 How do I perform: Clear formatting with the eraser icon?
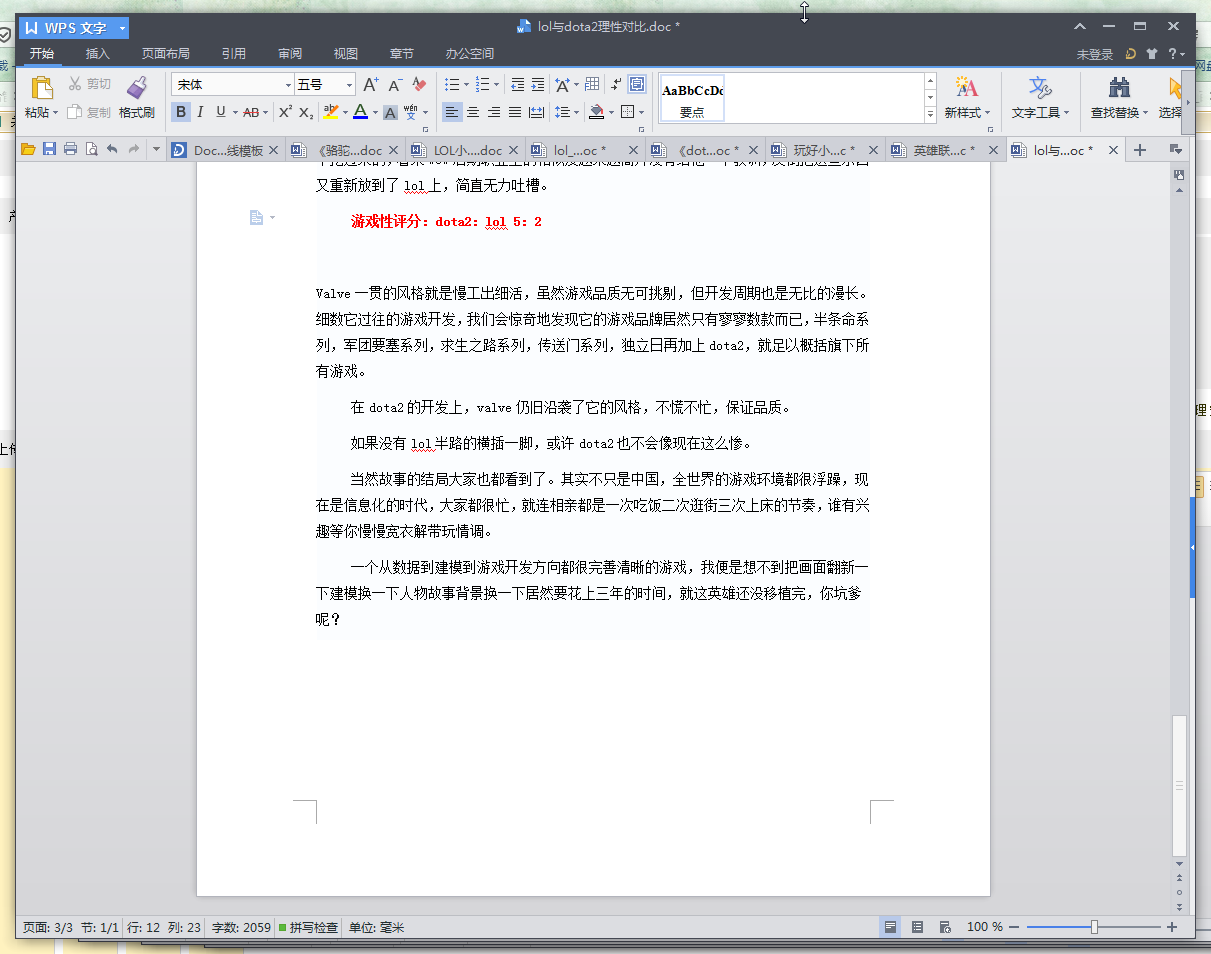[x=419, y=85]
